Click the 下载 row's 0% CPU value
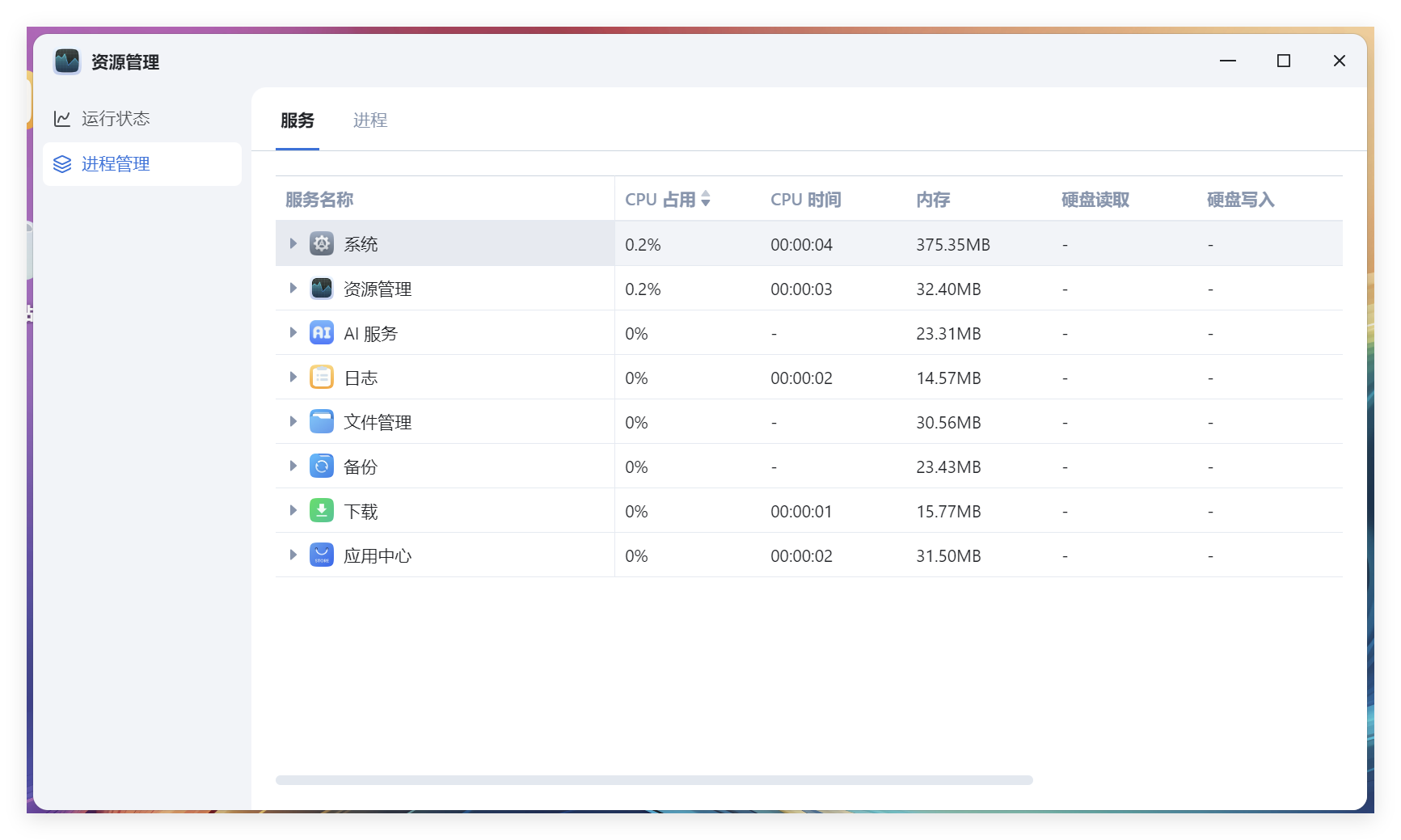Image resolution: width=1401 pixels, height=840 pixels. click(x=636, y=511)
